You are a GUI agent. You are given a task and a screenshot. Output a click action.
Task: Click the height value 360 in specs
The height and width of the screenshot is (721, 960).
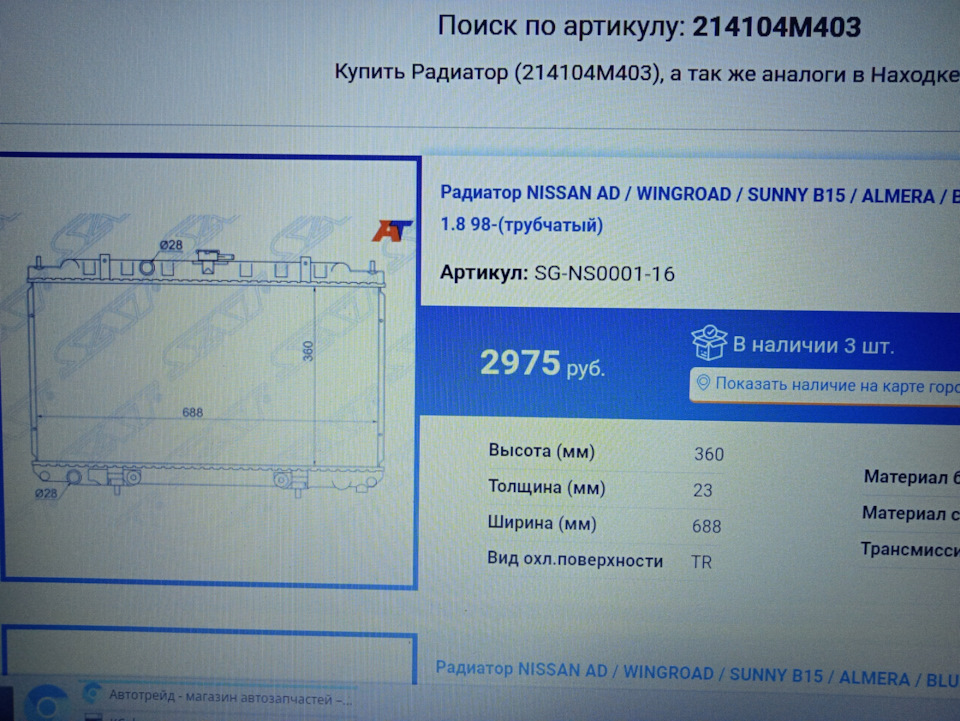click(x=708, y=454)
